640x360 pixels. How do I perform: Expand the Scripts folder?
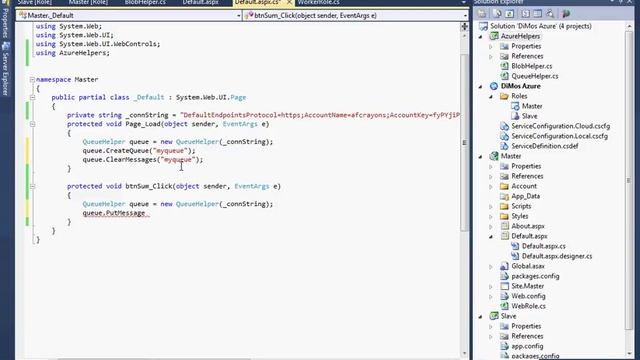pyautogui.click(x=491, y=207)
